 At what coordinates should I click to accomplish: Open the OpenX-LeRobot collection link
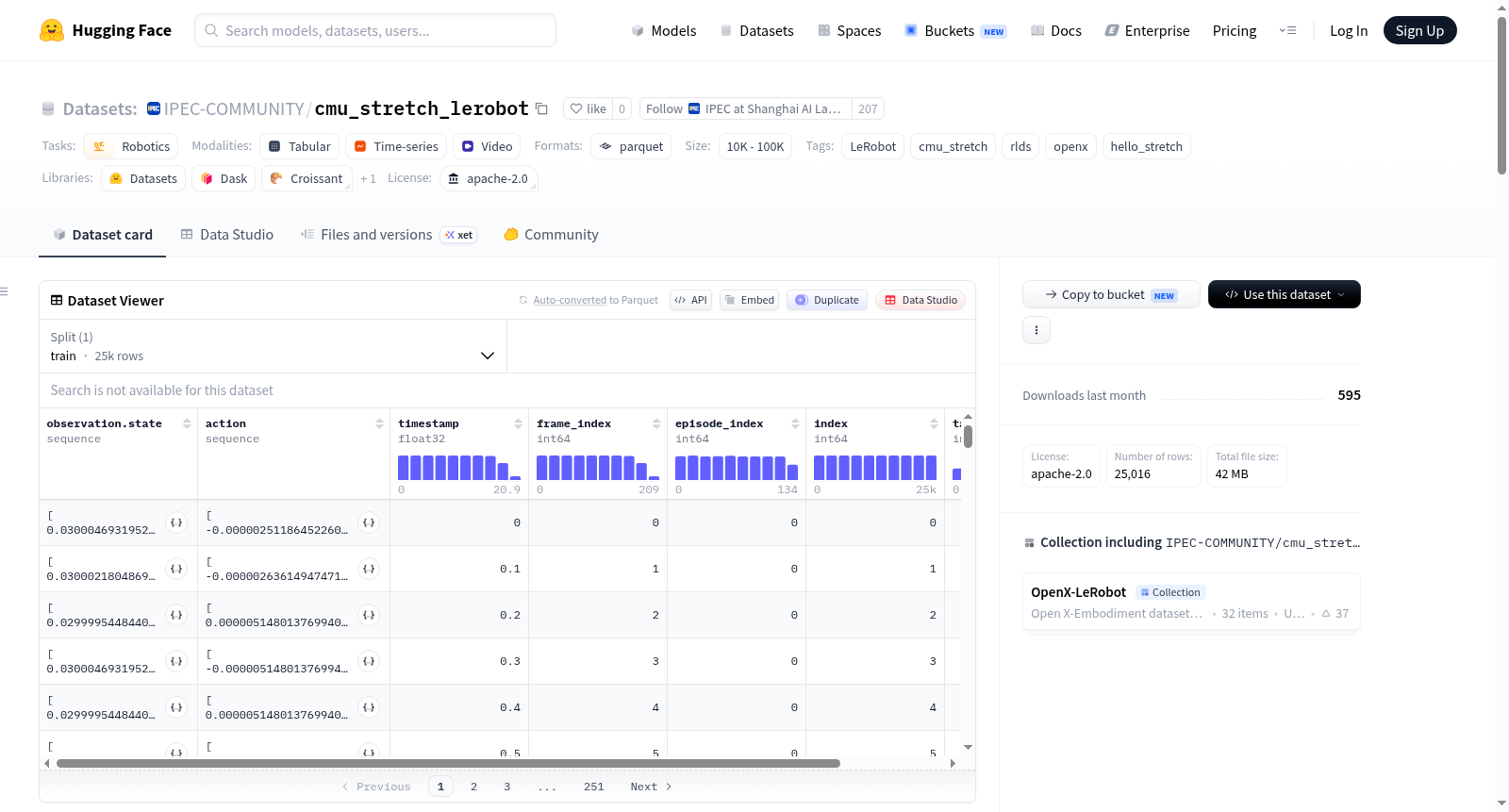click(x=1078, y=592)
